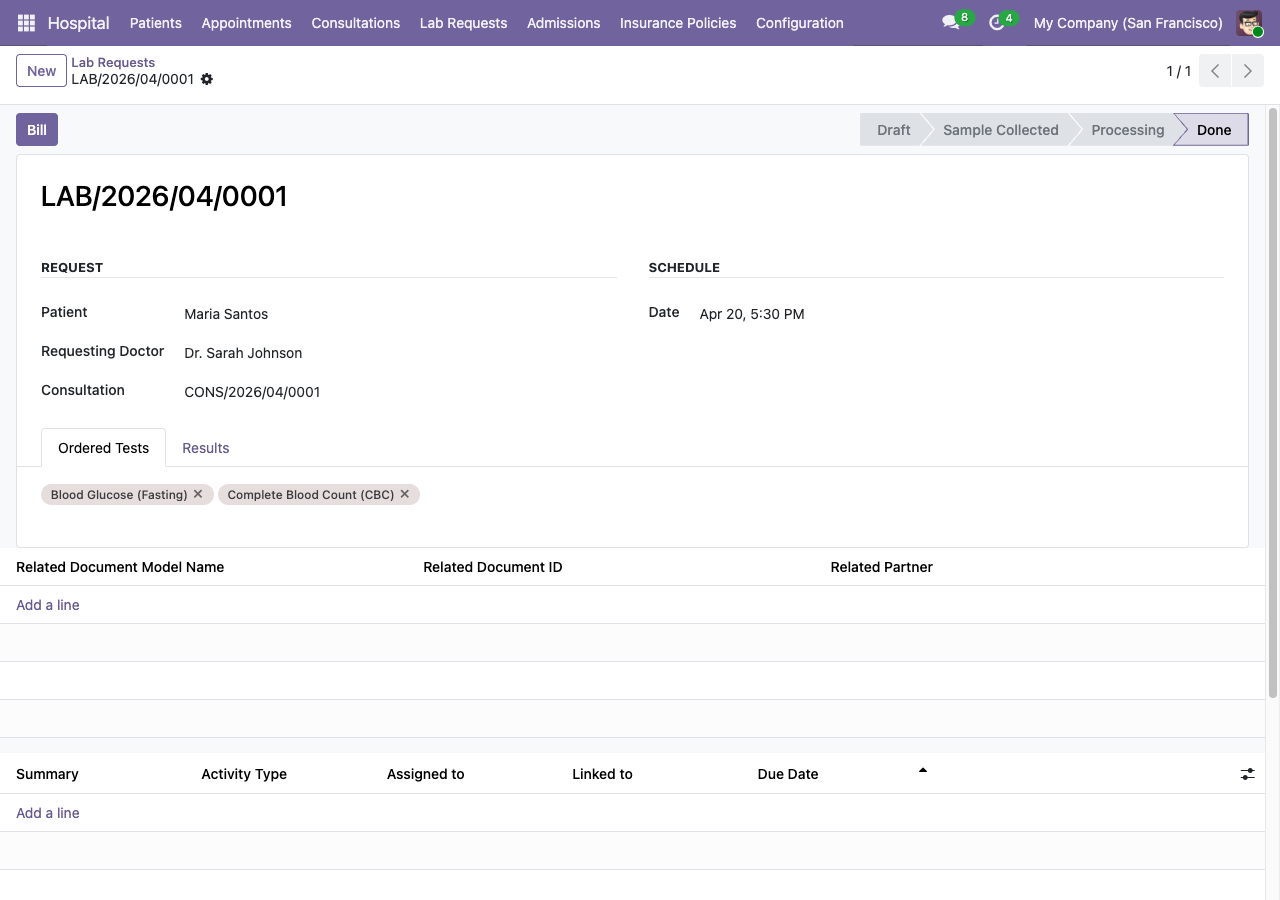
Task: Switch company via My Company (San Francisco)
Action: pyautogui.click(x=1128, y=23)
